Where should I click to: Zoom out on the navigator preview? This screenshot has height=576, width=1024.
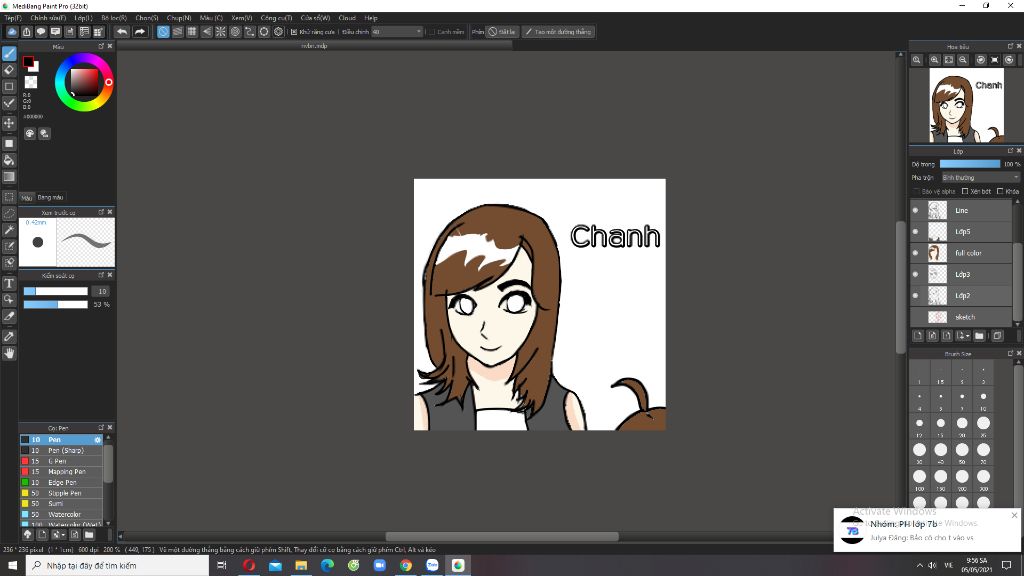(963, 59)
